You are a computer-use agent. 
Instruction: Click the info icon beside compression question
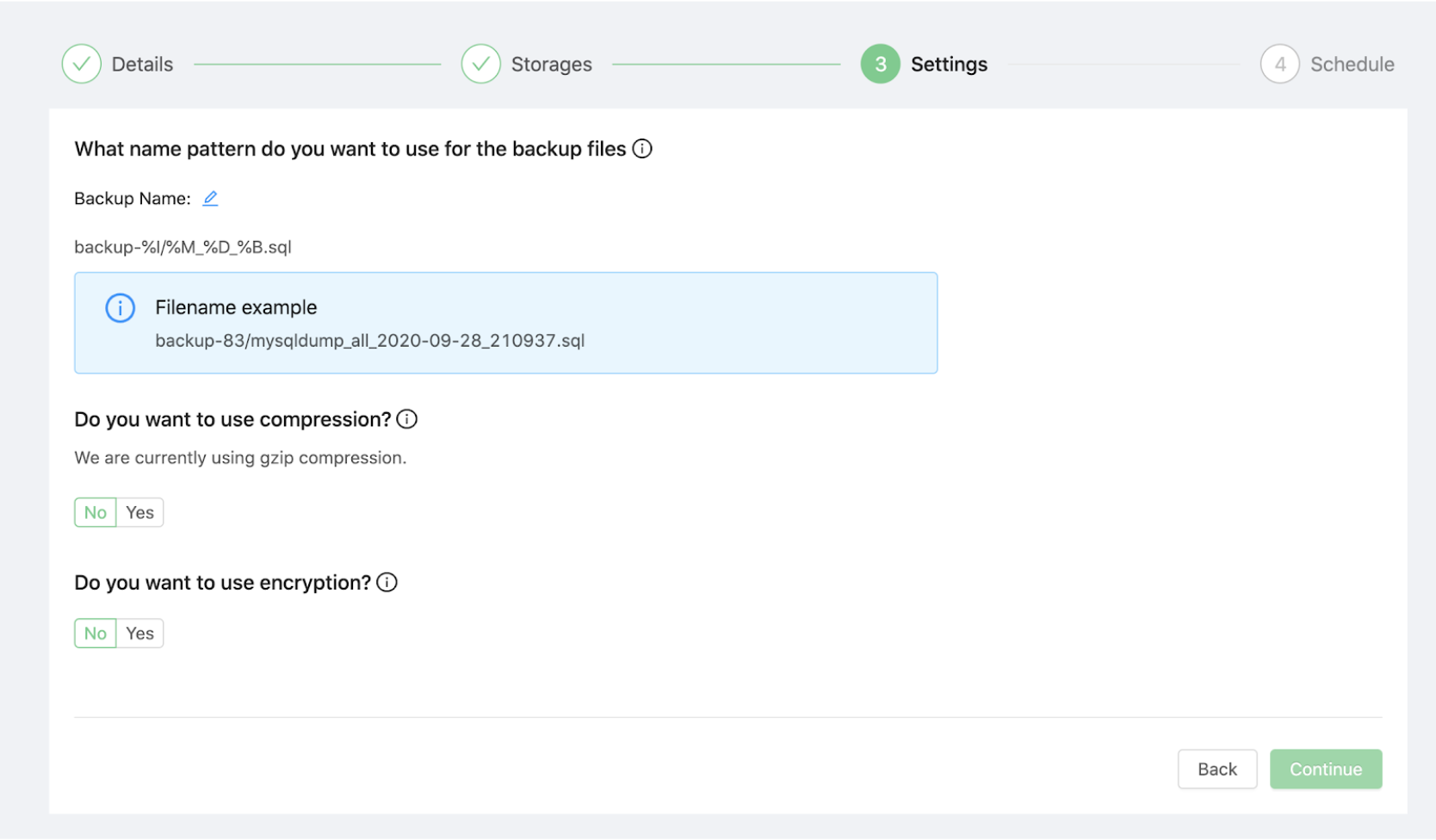pos(407,419)
